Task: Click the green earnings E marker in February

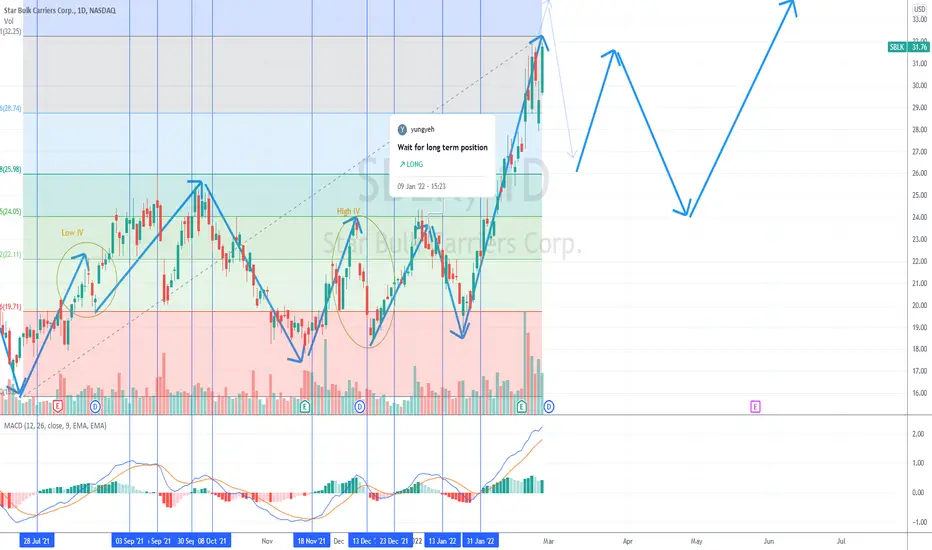Action: click(521, 407)
